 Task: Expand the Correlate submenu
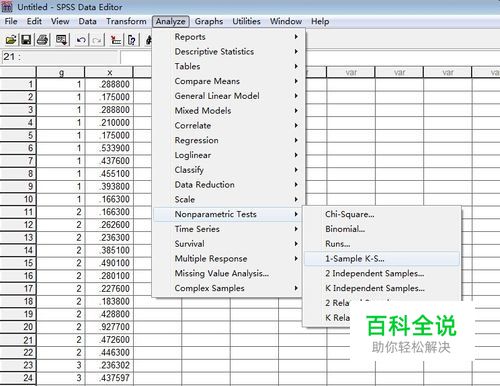tap(228, 126)
